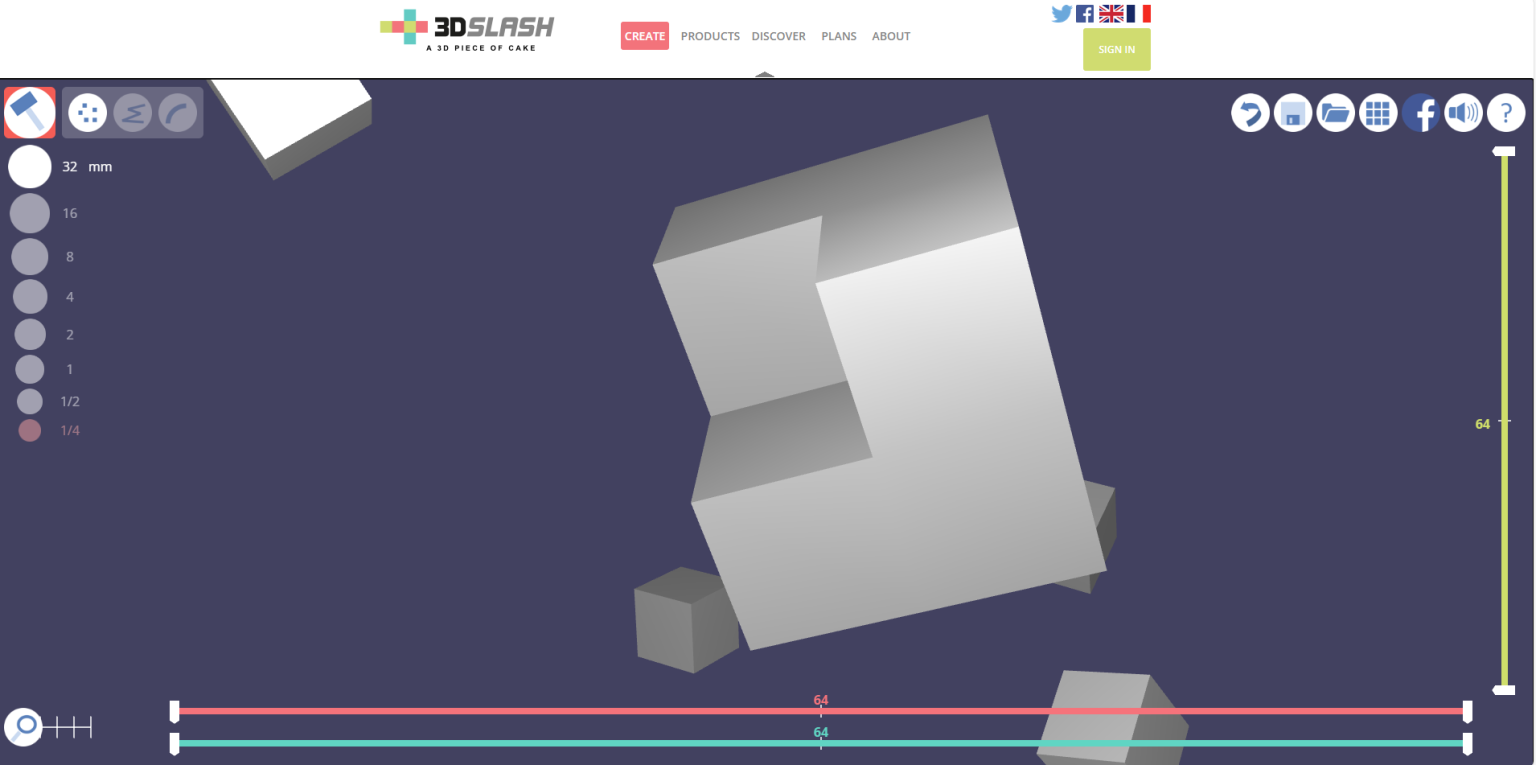Open the help question mark icon
The height and width of the screenshot is (765, 1536).
tap(1506, 113)
